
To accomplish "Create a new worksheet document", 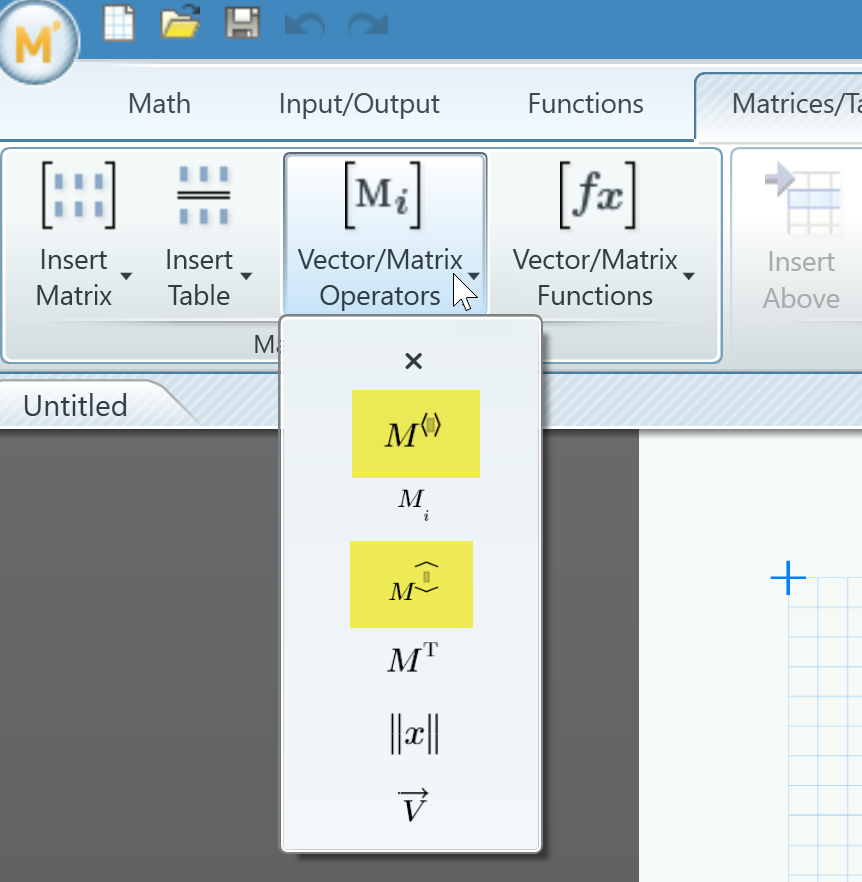I will [118, 25].
